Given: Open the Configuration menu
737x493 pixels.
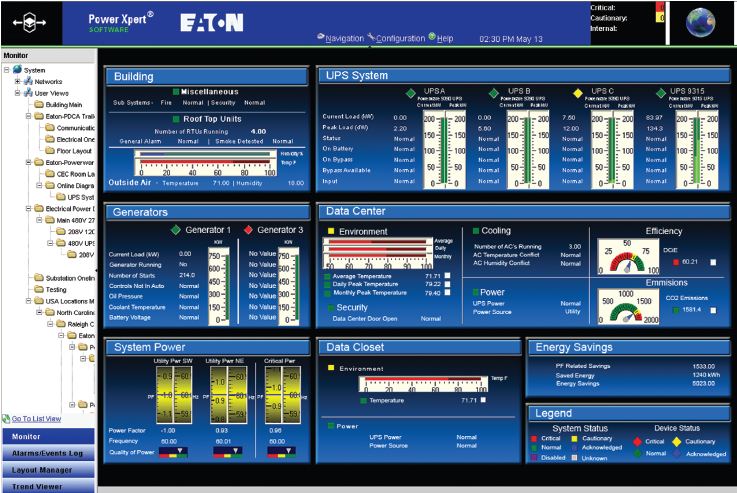Looking at the screenshot, I should (396, 38).
